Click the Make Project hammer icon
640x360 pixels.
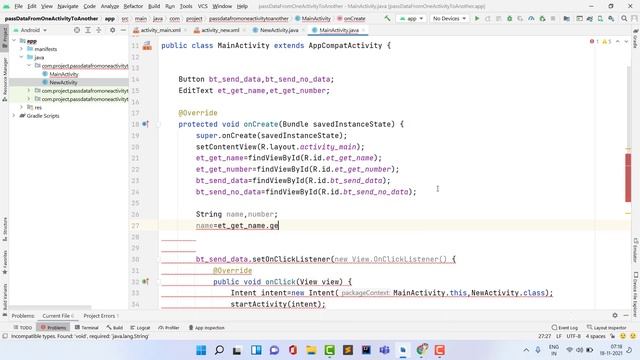(x=387, y=18)
